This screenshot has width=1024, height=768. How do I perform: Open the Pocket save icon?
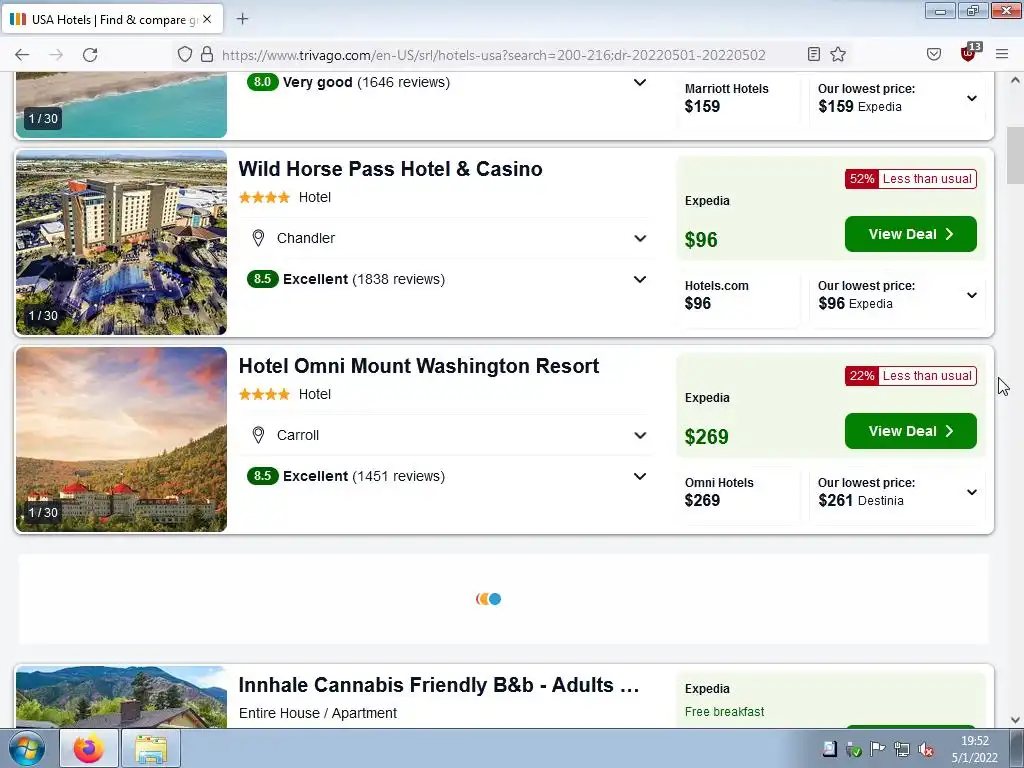point(934,54)
